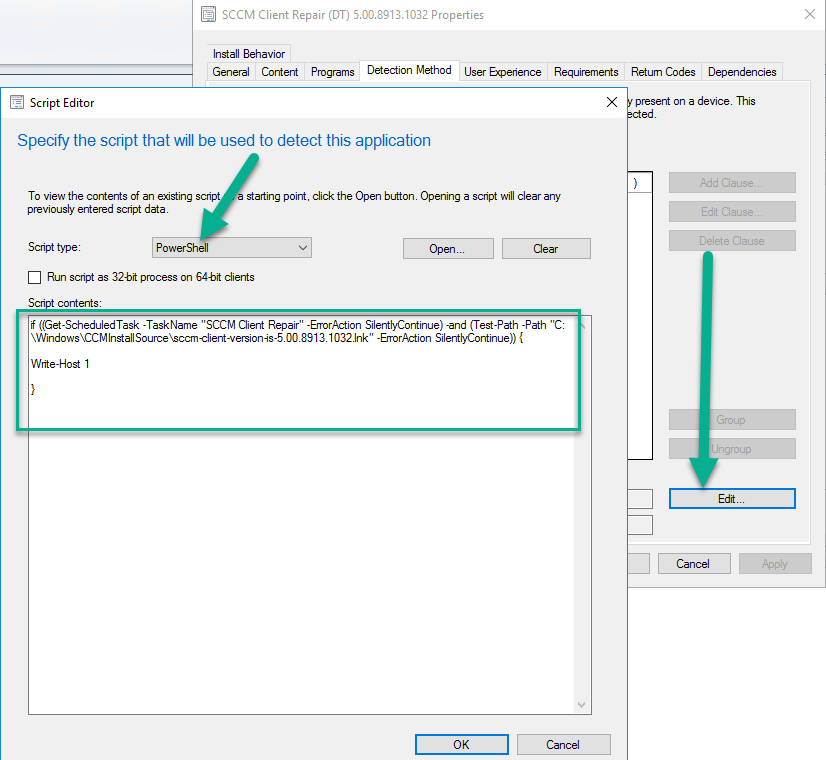
Task: Click scroll up arrow in script contents
Action: tap(582, 326)
